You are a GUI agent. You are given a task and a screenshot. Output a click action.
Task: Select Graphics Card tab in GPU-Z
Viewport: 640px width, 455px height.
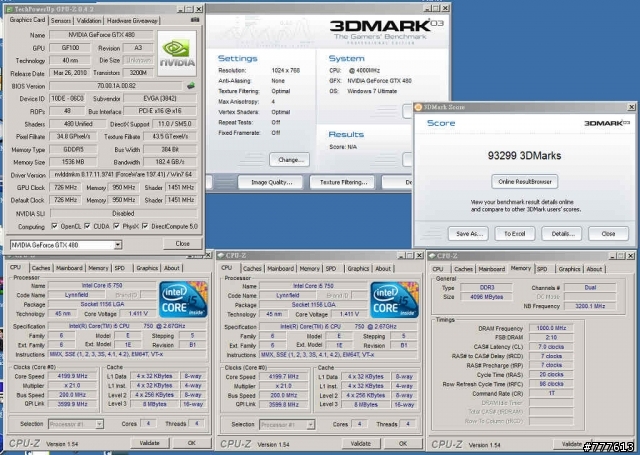pos(27,20)
